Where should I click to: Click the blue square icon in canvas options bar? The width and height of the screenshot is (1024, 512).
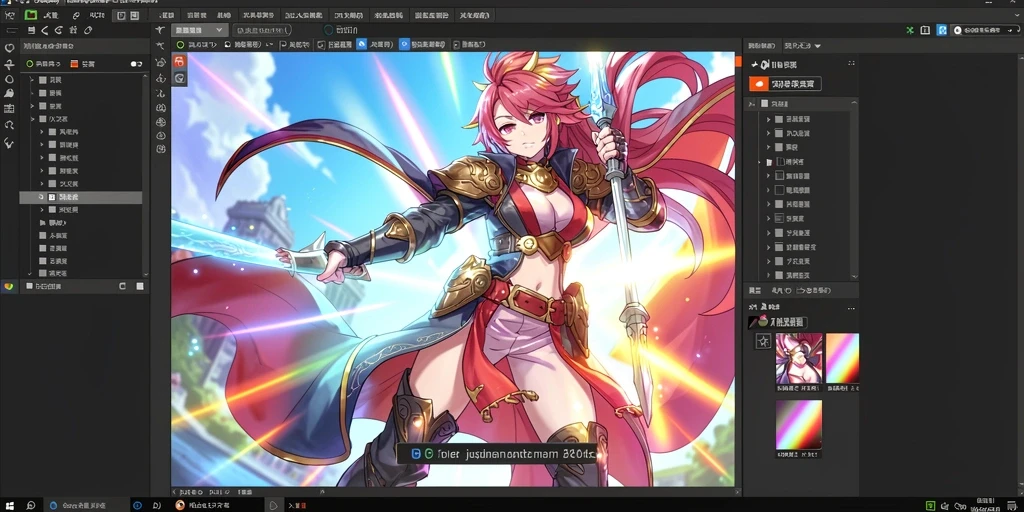tap(362, 44)
